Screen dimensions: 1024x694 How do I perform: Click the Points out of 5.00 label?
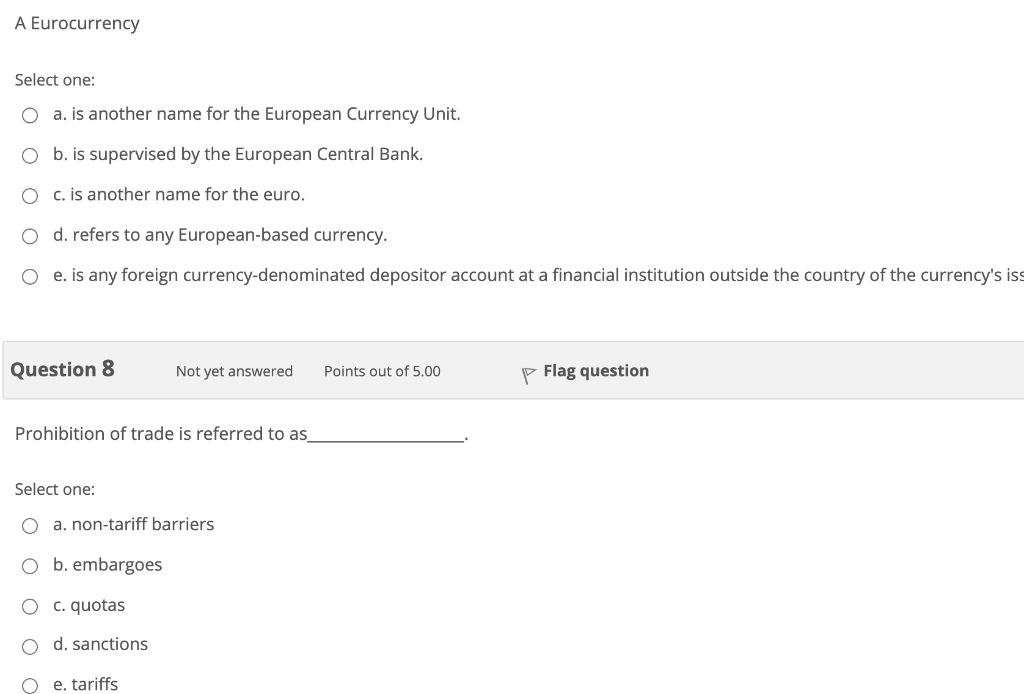(382, 371)
